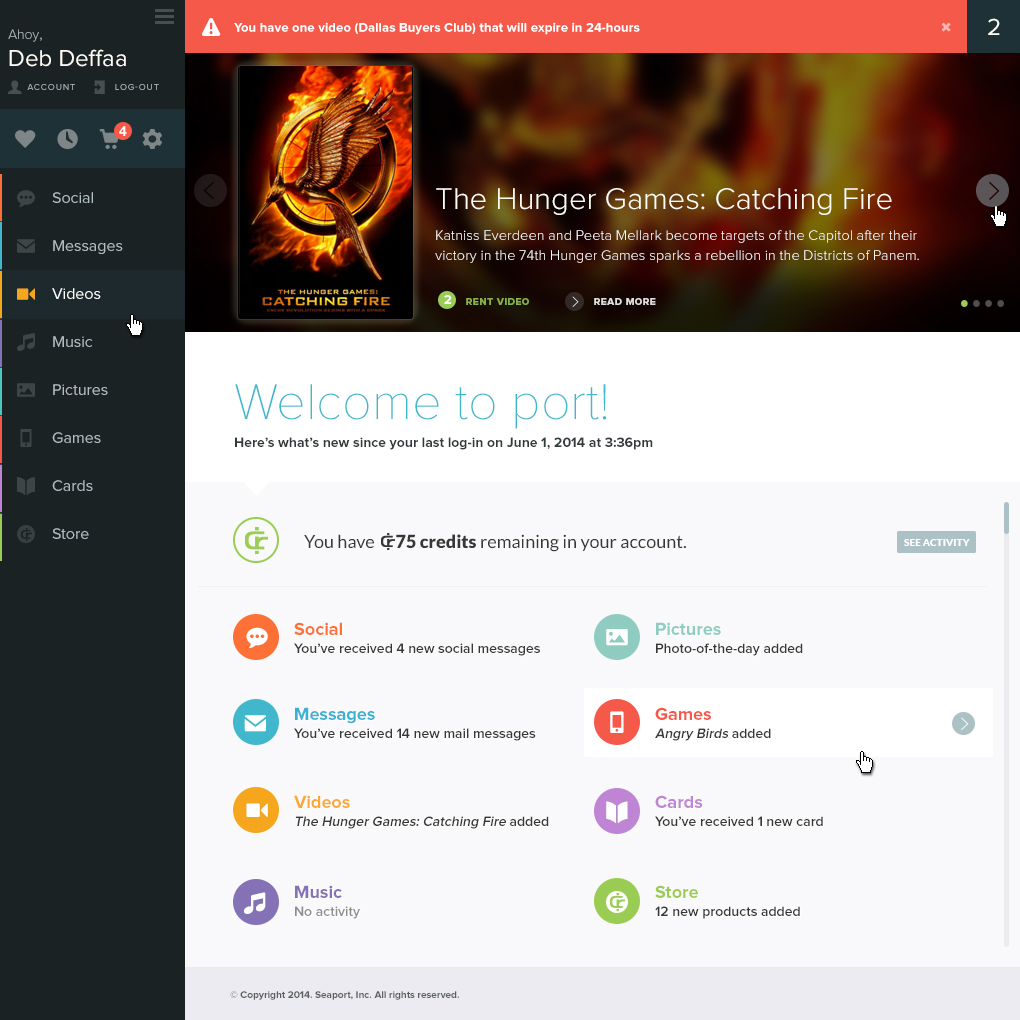
Task: Click the orange Social circle icon
Action: point(256,637)
